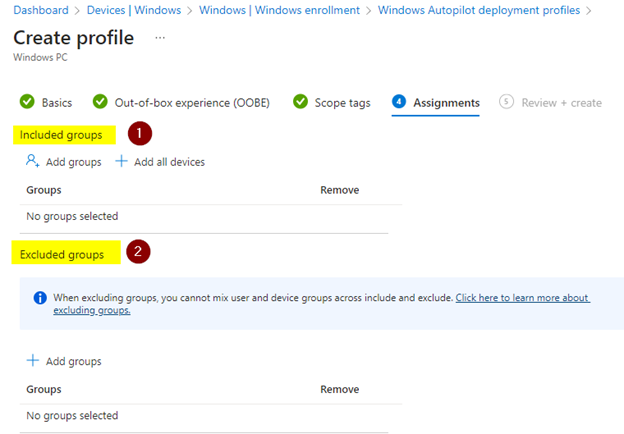624x434 pixels.
Task: Add groups under Included groups
Action: pyautogui.click(x=64, y=162)
